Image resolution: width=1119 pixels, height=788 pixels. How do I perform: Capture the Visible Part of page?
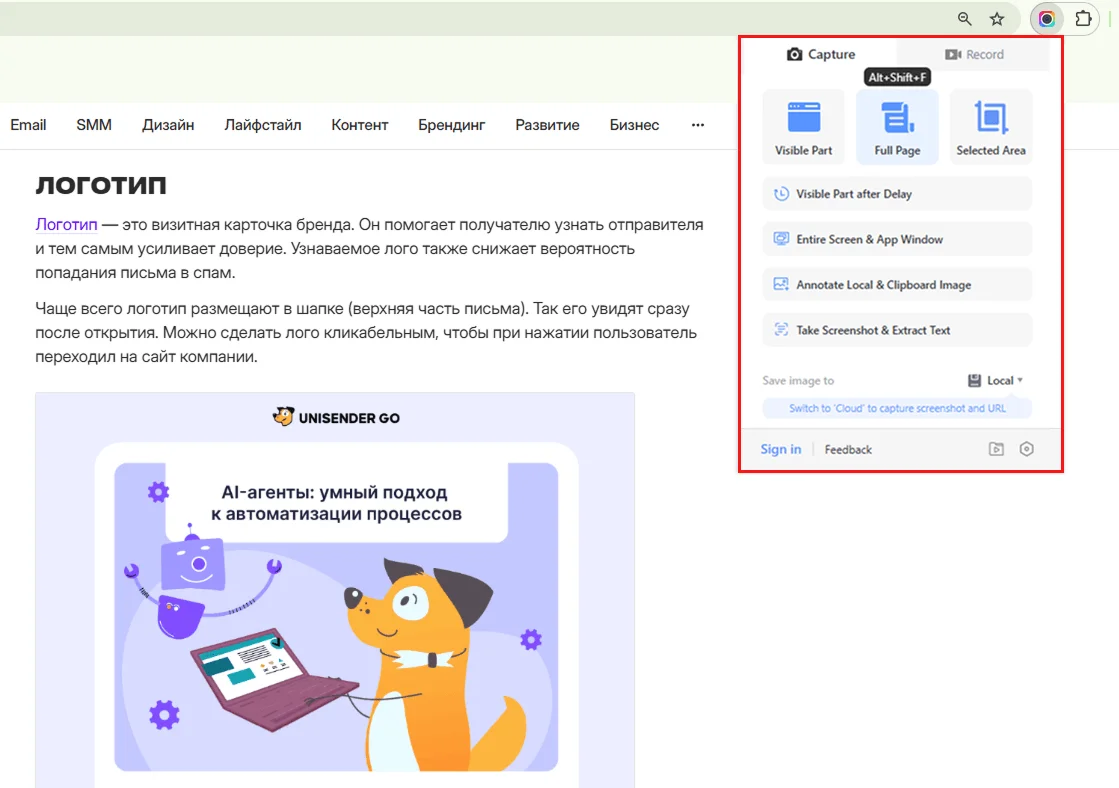[x=804, y=127]
